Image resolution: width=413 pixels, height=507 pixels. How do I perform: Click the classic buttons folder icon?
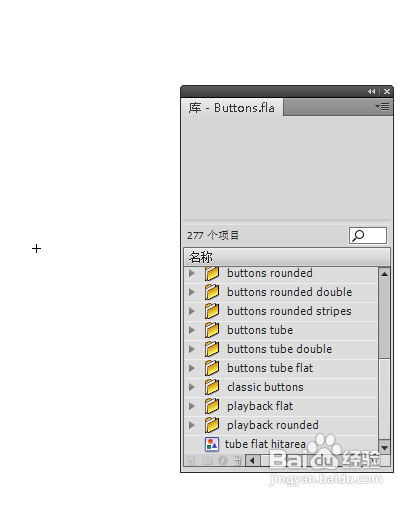tap(212, 387)
